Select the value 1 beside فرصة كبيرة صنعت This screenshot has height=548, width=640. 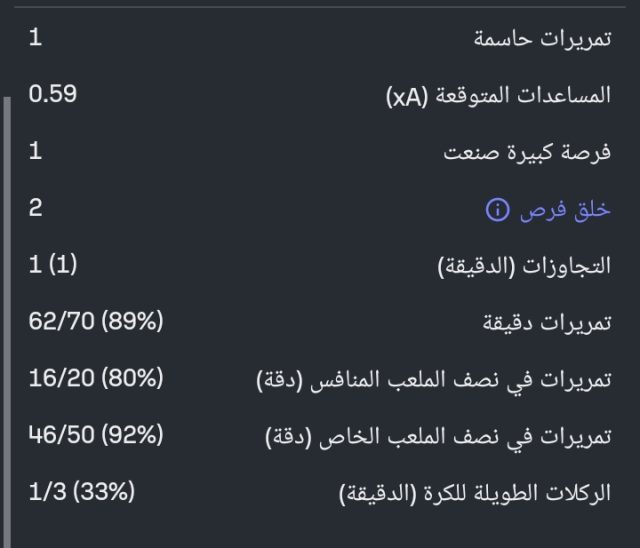pyautogui.click(x=35, y=152)
